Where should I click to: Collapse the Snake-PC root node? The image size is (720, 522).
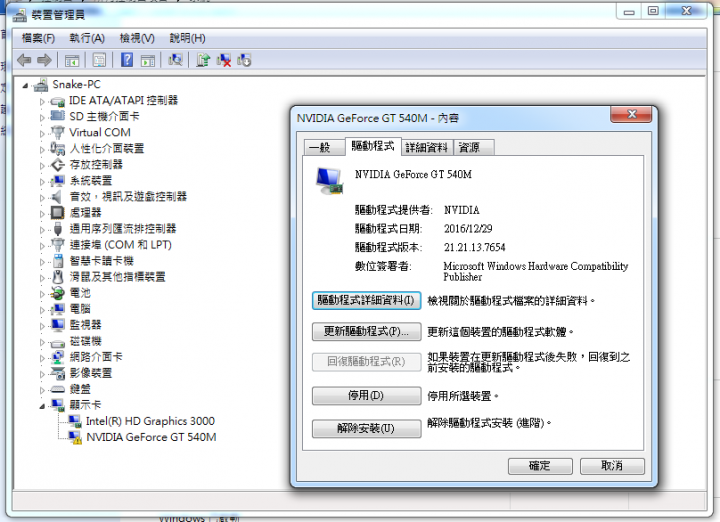pos(25,85)
